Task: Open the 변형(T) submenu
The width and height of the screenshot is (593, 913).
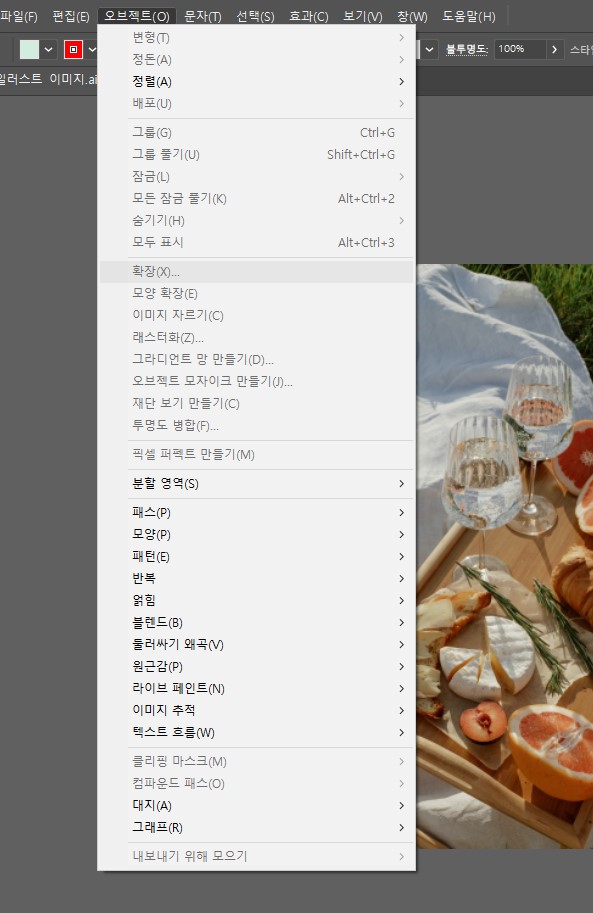Action: (256, 38)
